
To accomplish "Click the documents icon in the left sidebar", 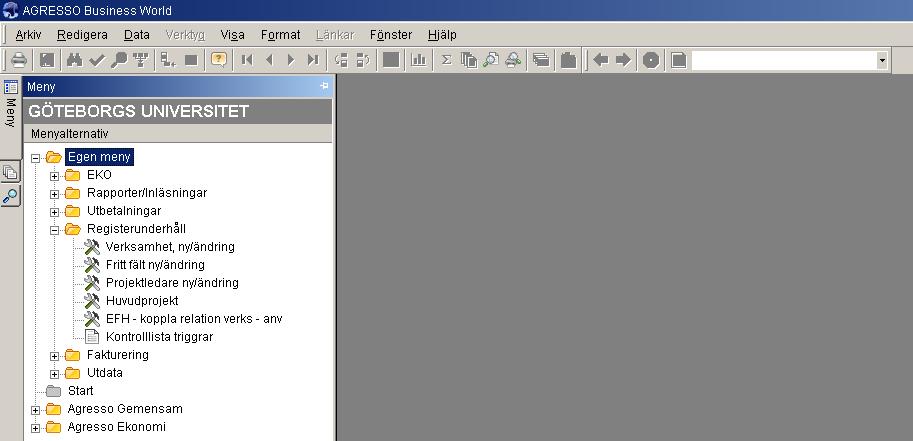I will (10, 172).
